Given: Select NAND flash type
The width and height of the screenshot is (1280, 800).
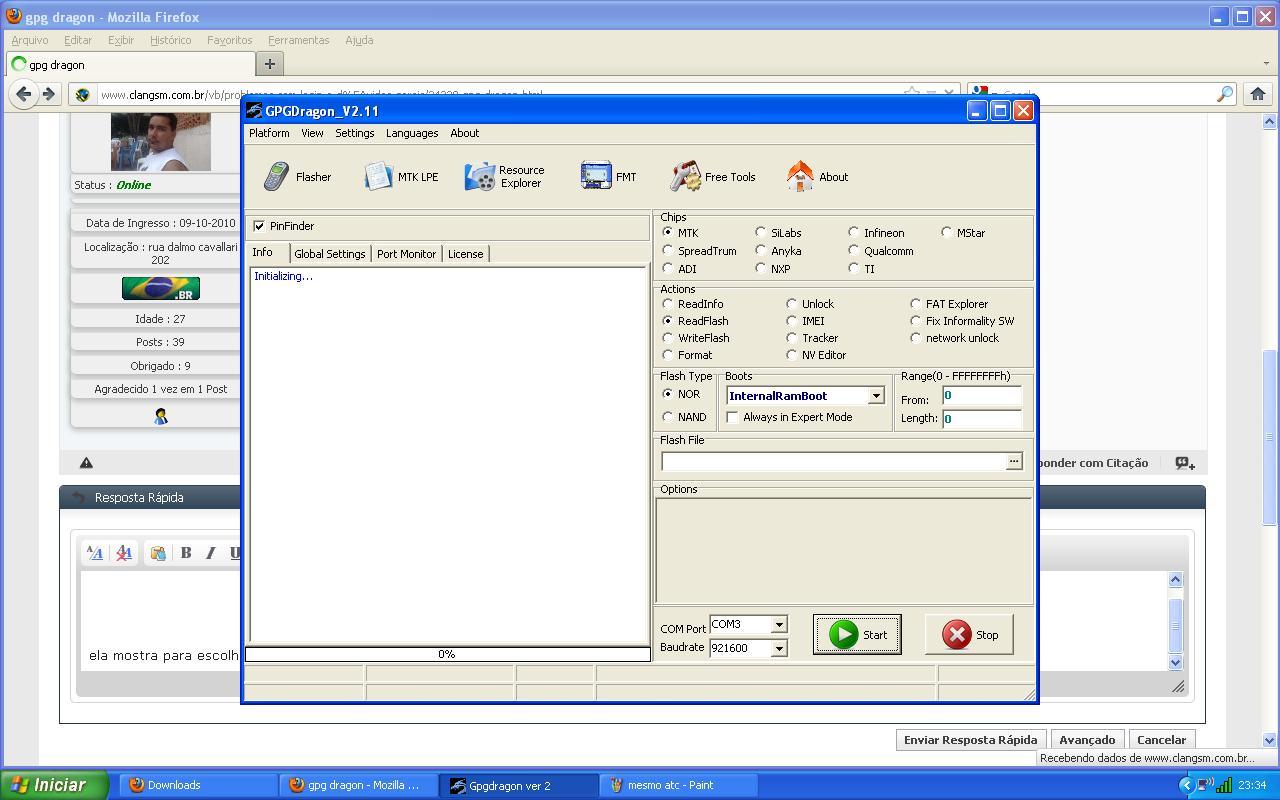Looking at the screenshot, I should coord(668,417).
